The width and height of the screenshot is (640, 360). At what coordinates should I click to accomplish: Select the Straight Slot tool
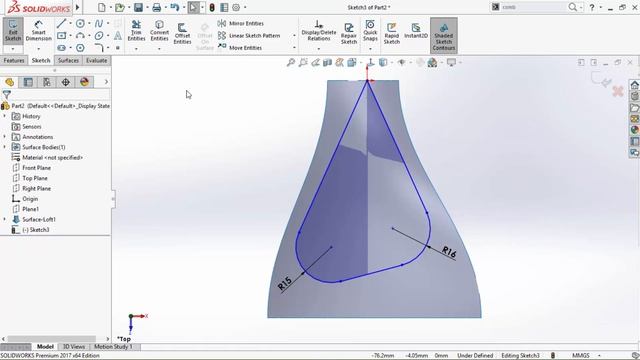(62, 48)
